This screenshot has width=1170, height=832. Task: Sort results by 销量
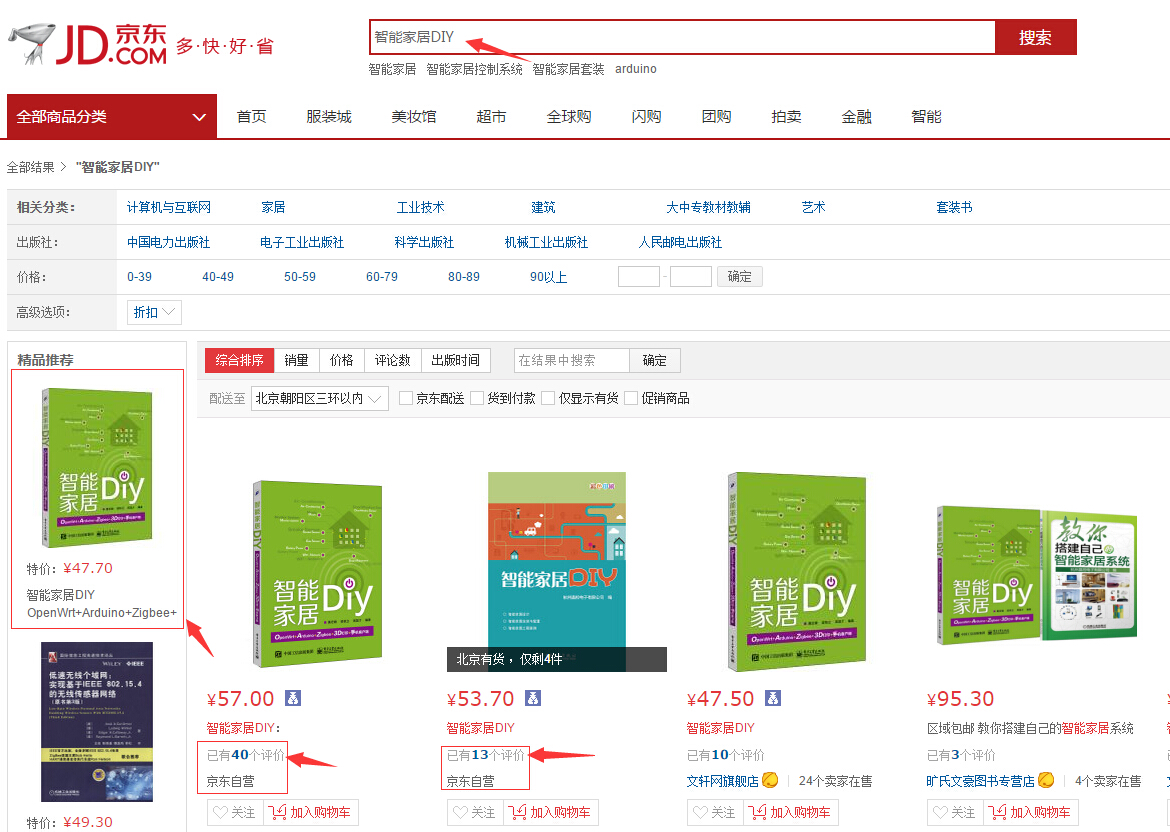pos(296,360)
